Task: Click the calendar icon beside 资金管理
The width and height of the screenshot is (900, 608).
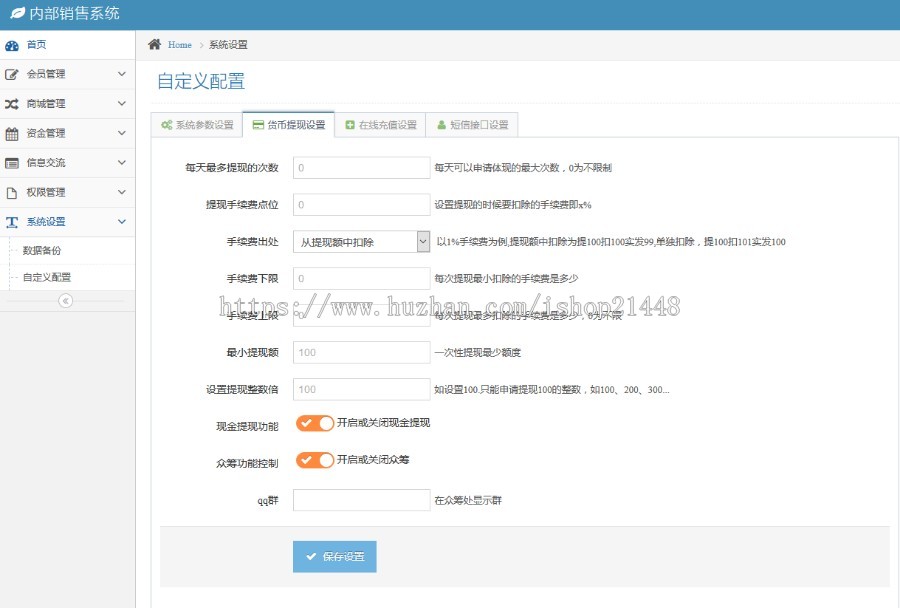Action: coord(12,133)
